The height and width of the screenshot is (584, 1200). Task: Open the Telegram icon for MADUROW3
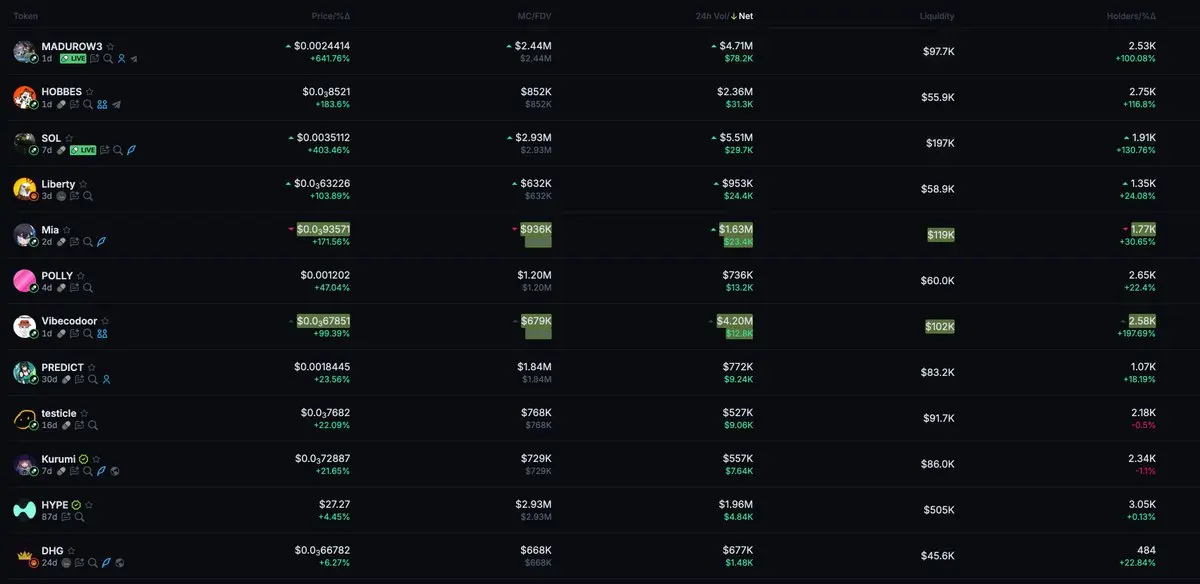[134, 59]
